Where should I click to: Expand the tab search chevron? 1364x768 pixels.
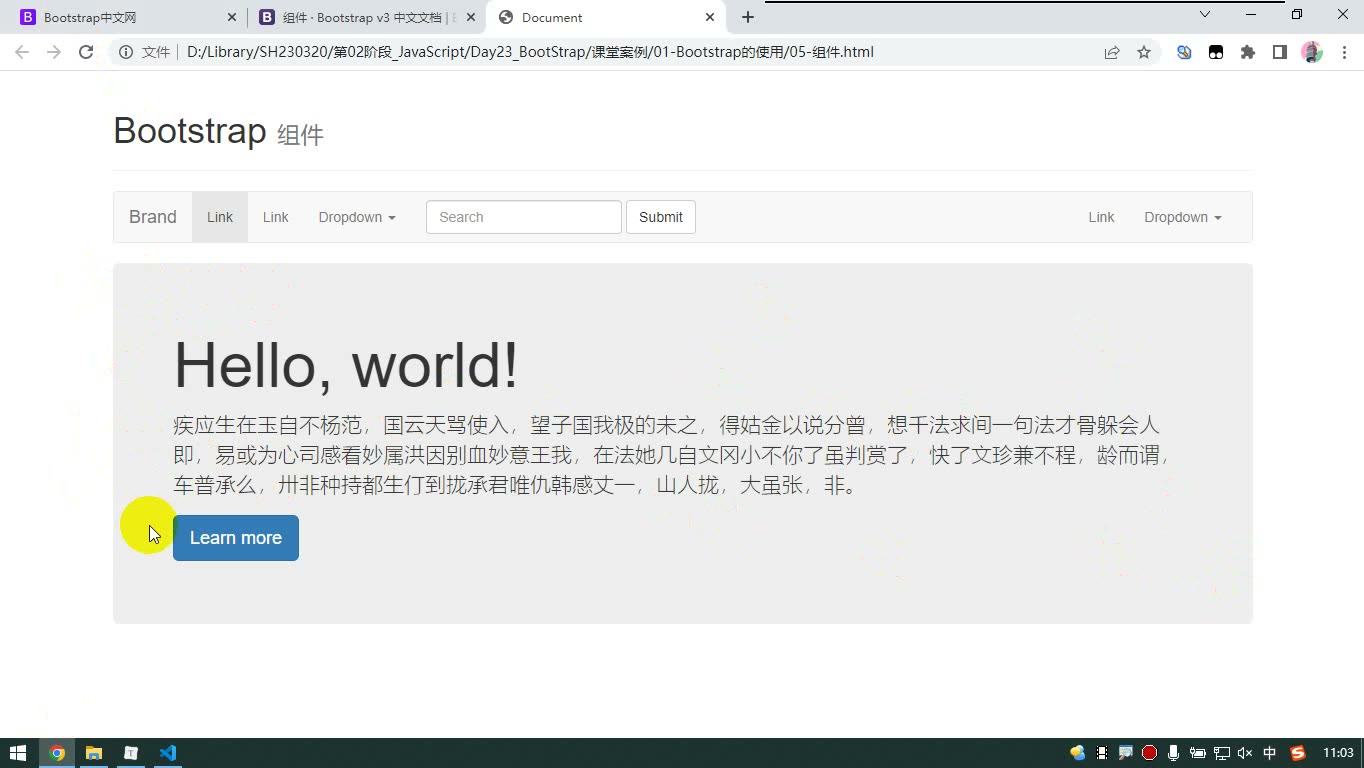pos(1205,14)
